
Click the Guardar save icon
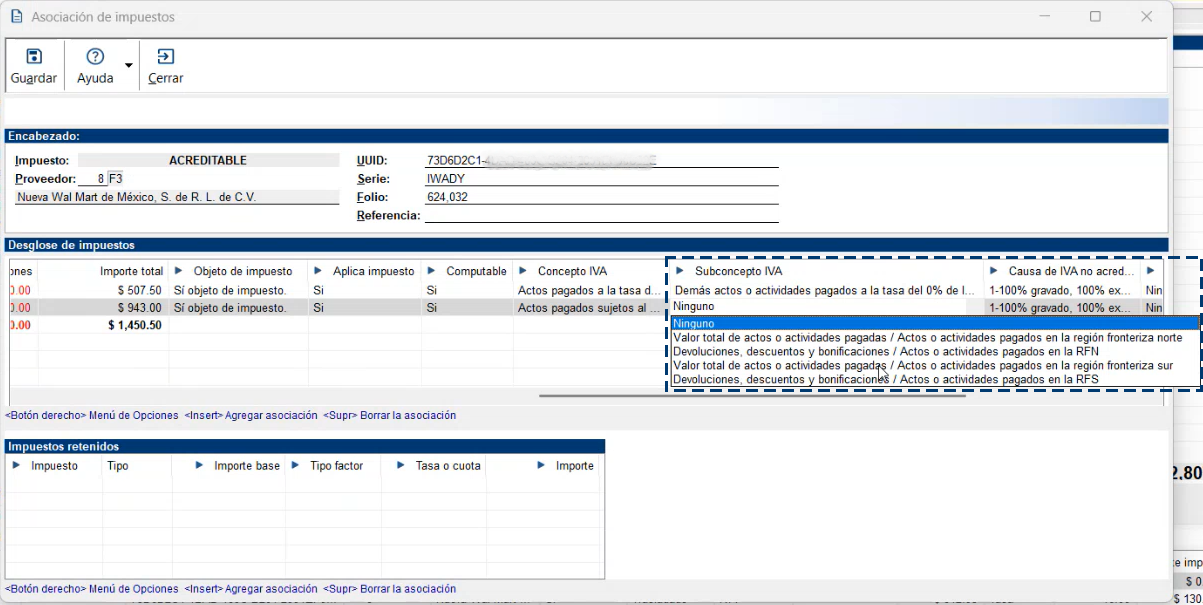(33, 57)
